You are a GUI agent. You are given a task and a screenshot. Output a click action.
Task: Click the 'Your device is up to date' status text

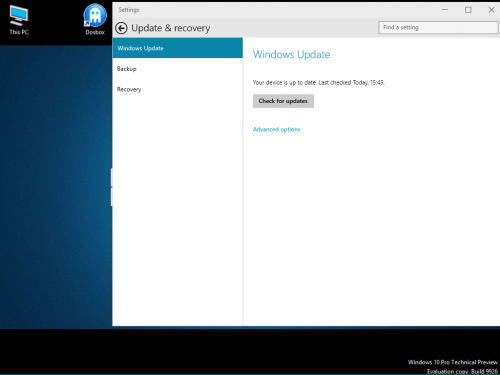(x=319, y=82)
